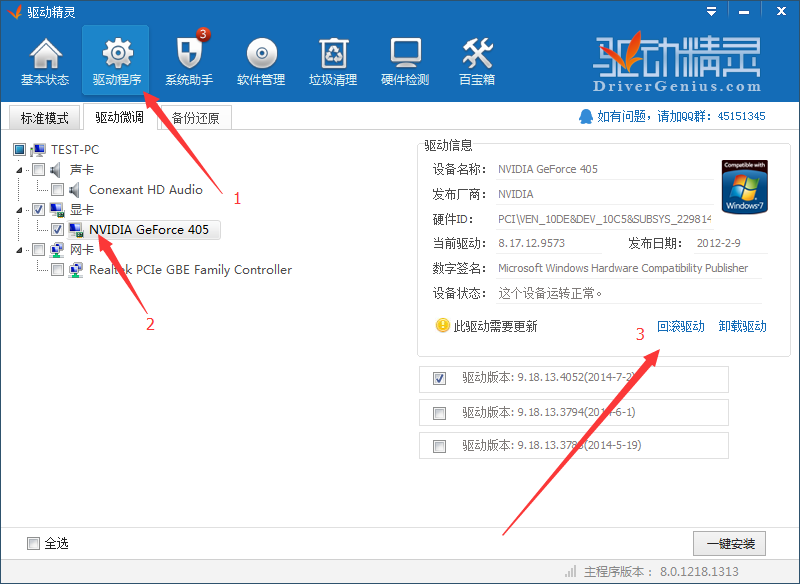Click the 当前驱动 8.17.12.9573 value
Viewport: 800px width, 584px height.
[x=532, y=243]
